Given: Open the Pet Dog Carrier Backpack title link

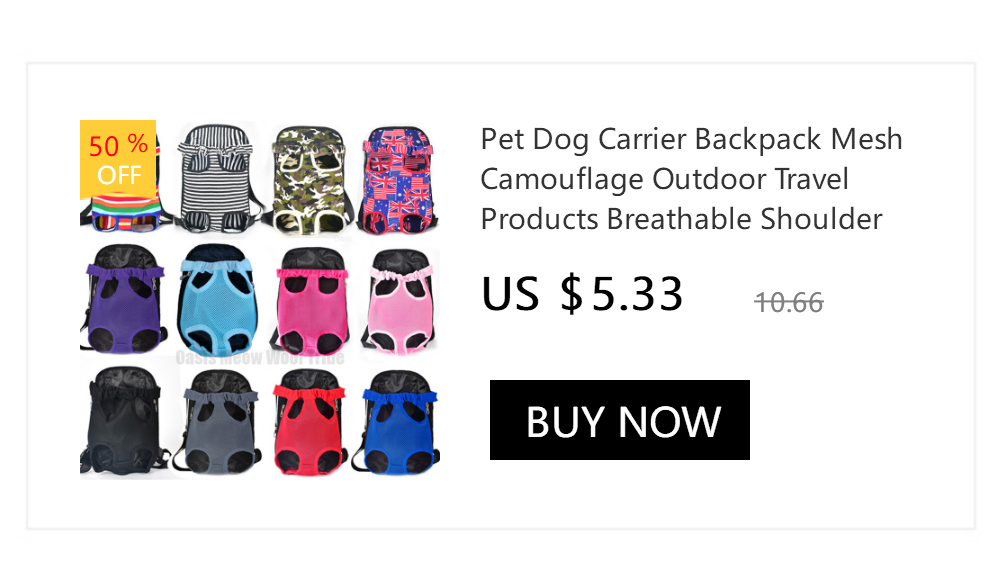Looking at the screenshot, I should [x=691, y=179].
